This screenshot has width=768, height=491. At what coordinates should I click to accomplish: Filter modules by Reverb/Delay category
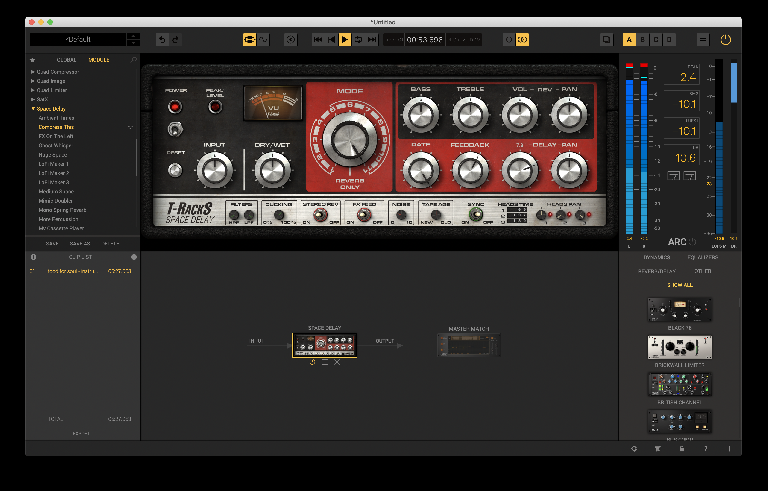click(x=657, y=271)
